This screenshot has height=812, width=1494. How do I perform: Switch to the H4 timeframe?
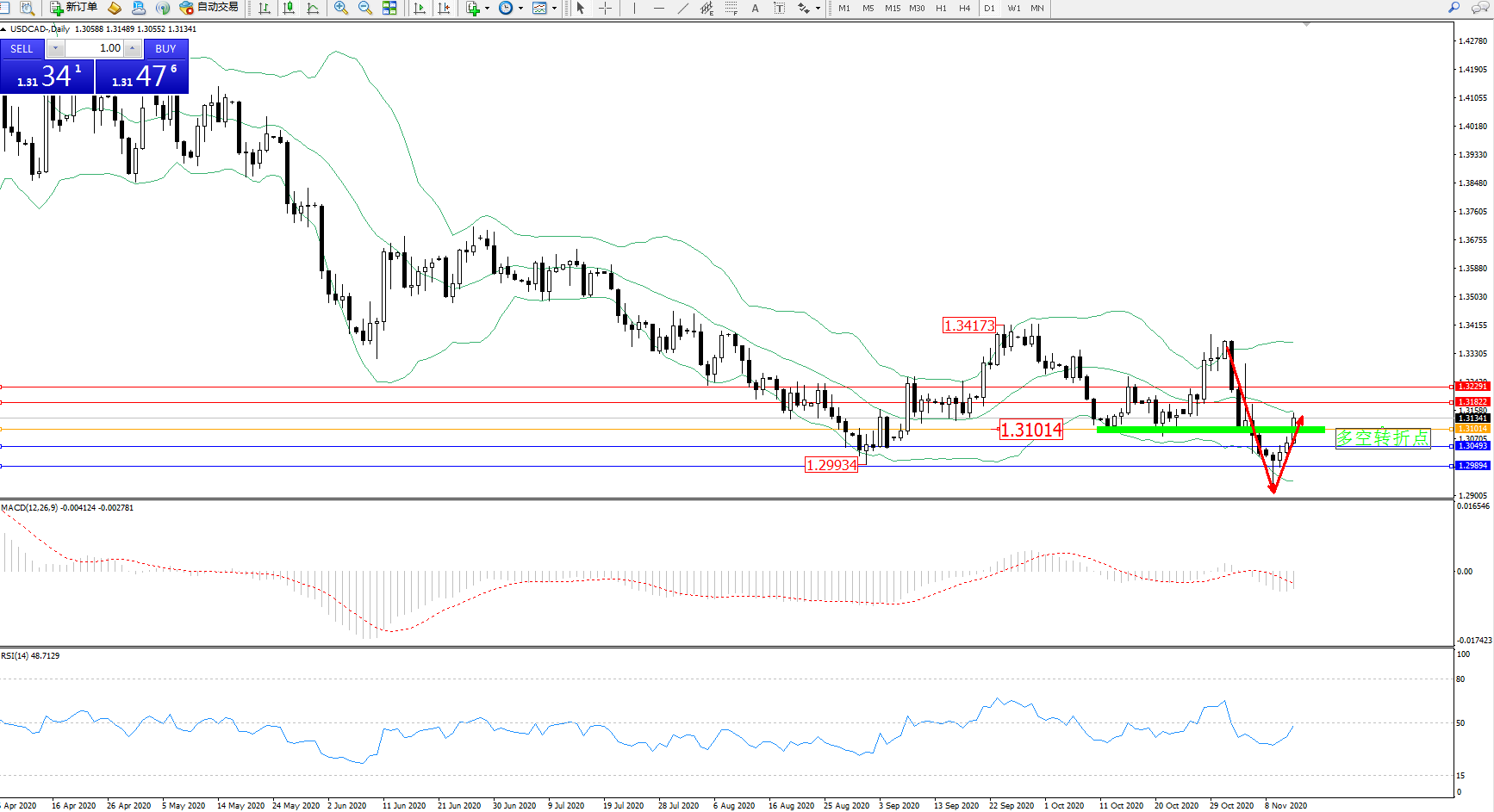click(x=964, y=8)
